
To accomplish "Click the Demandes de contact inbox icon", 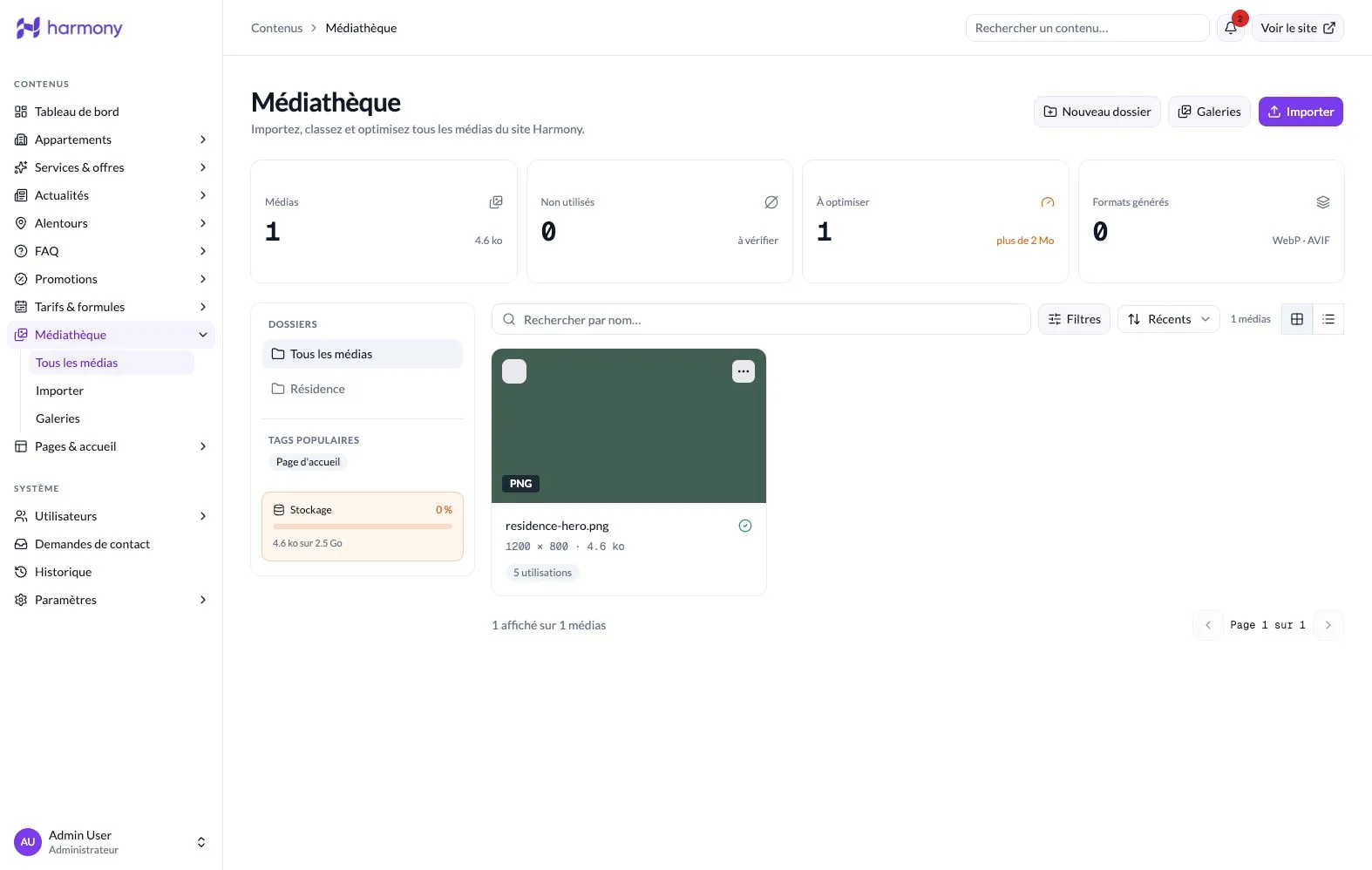I will (21, 544).
